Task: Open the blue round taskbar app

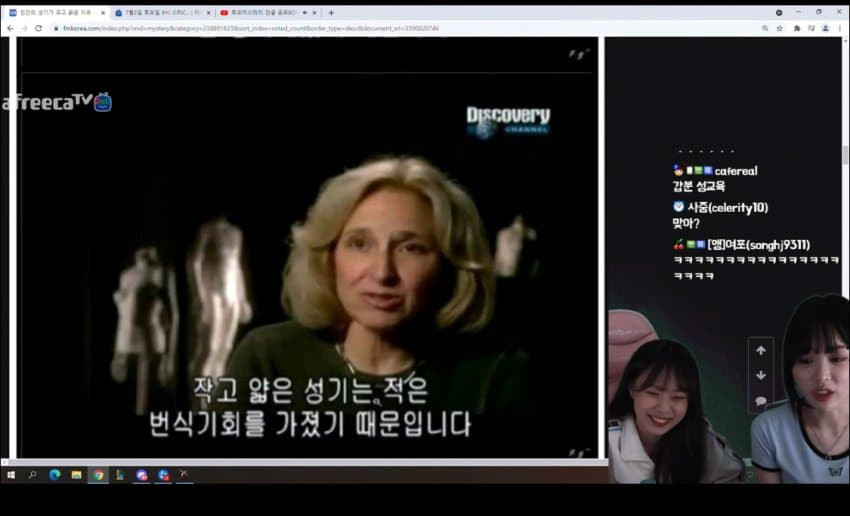Action: click(163, 475)
